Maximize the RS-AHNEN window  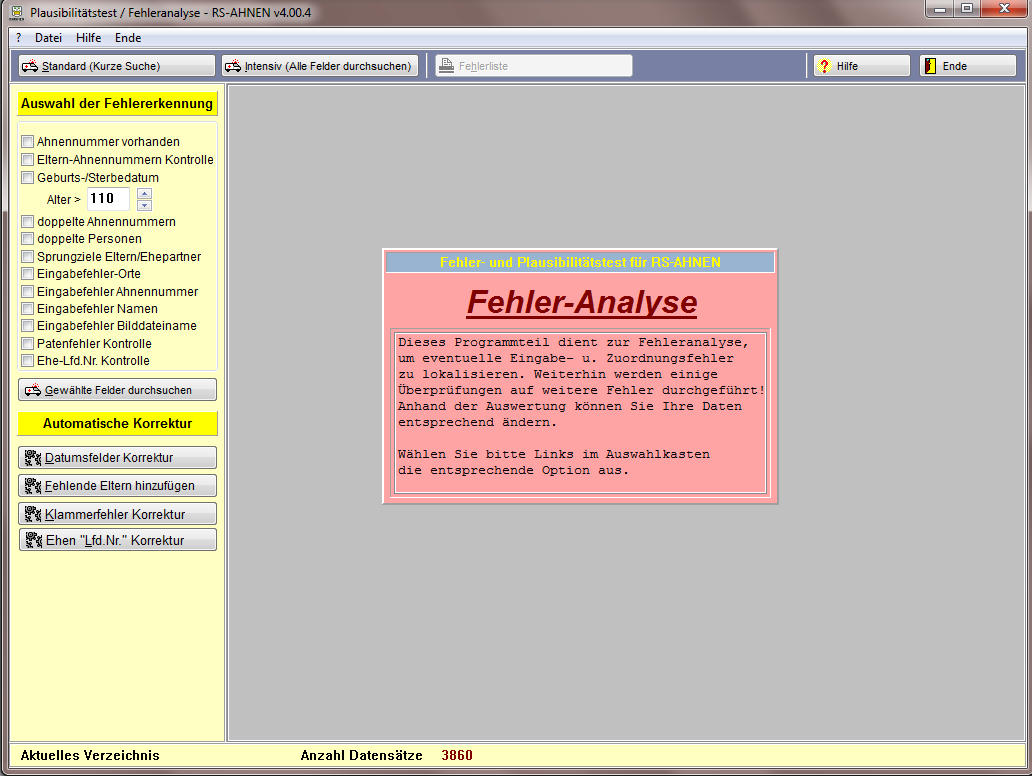coord(967,9)
